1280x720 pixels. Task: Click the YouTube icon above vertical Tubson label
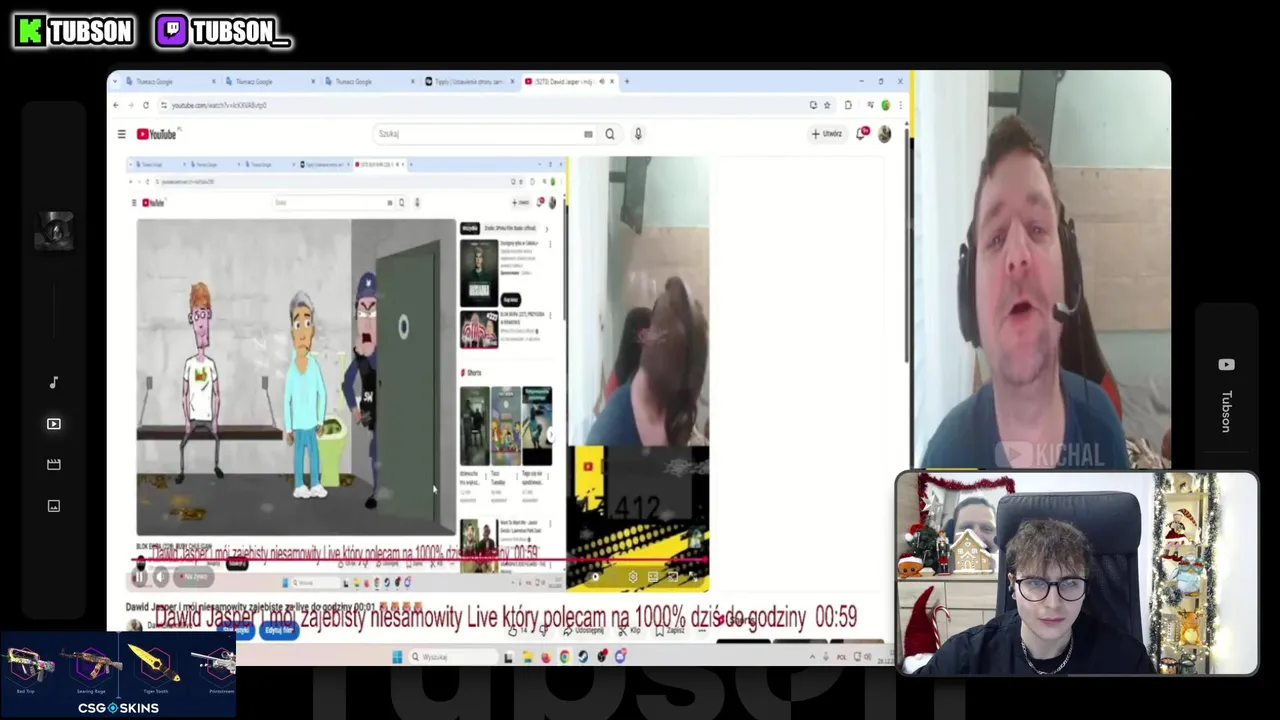(1227, 365)
